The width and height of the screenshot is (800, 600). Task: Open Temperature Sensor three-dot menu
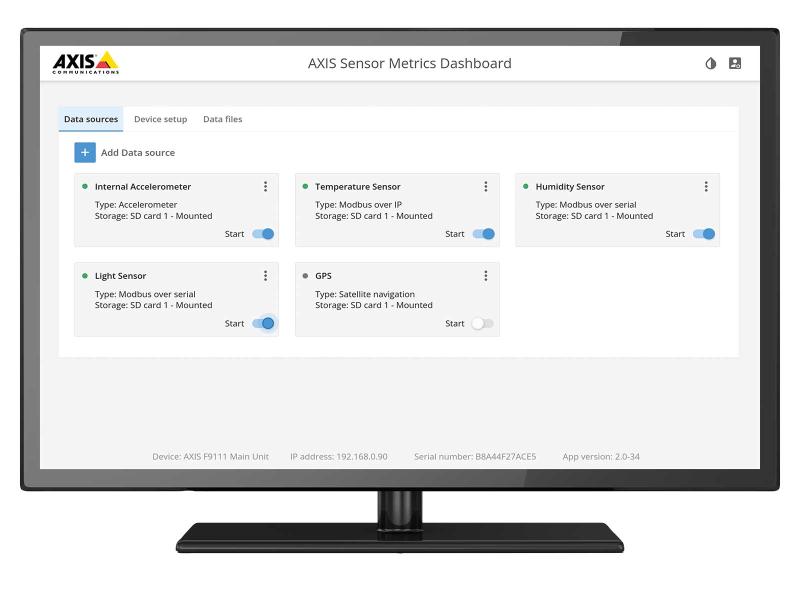coord(486,186)
